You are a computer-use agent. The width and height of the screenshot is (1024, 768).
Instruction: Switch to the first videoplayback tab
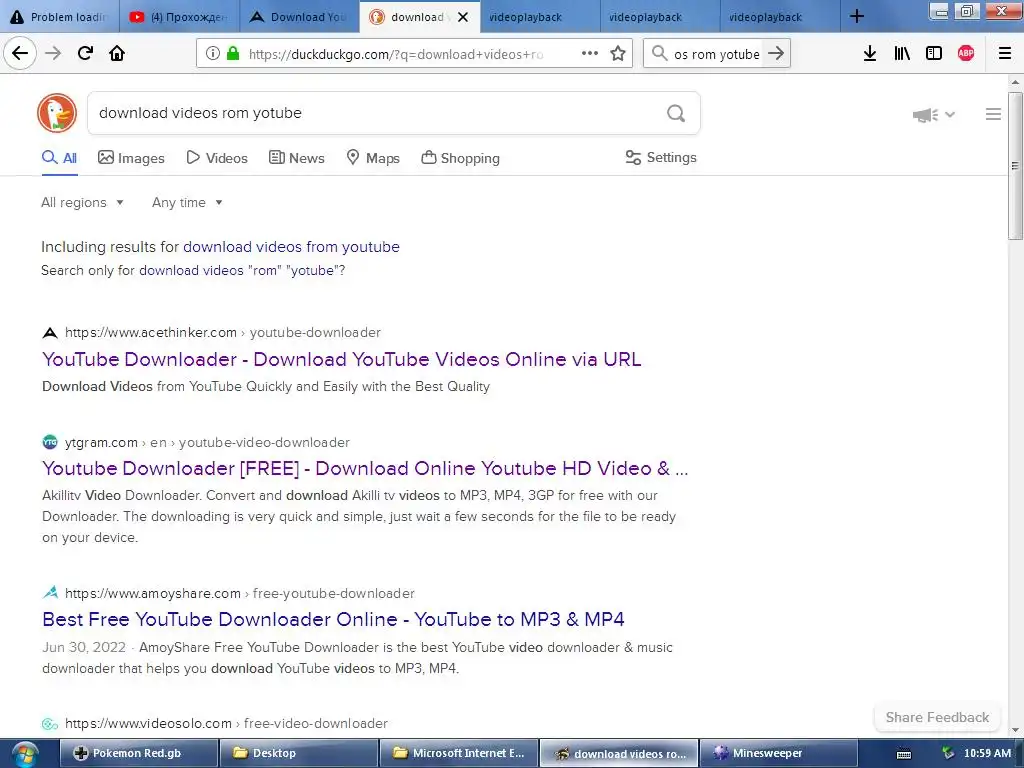point(540,17)
